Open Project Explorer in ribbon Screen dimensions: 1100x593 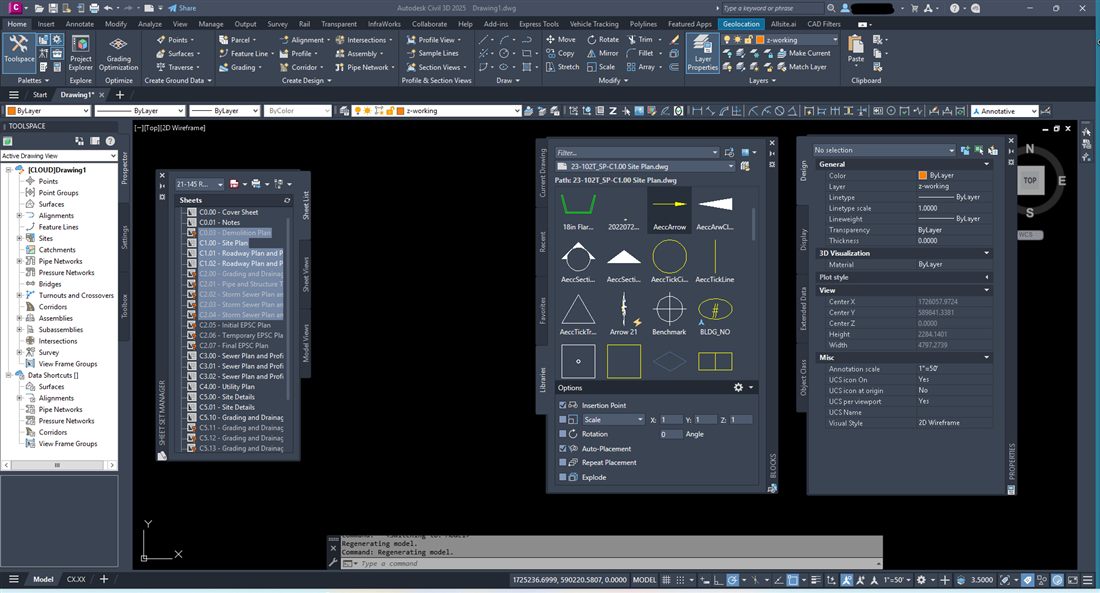(81, 54)
